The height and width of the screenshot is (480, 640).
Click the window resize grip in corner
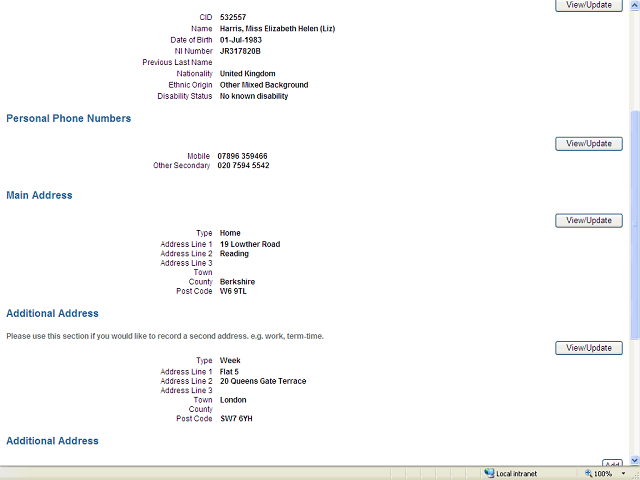pyautogui.click(x=634, y=474)
